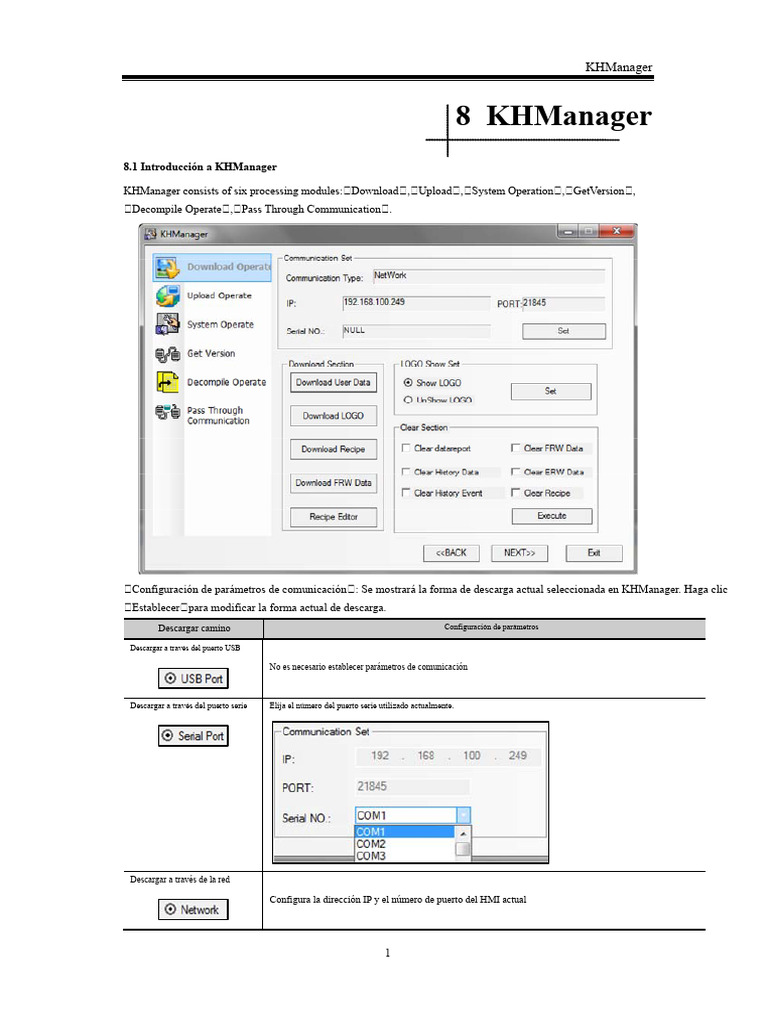Screen dimensions: 768x1024
Task: Click the Pass Through Communication icon
Action: (x=168, y=412)
